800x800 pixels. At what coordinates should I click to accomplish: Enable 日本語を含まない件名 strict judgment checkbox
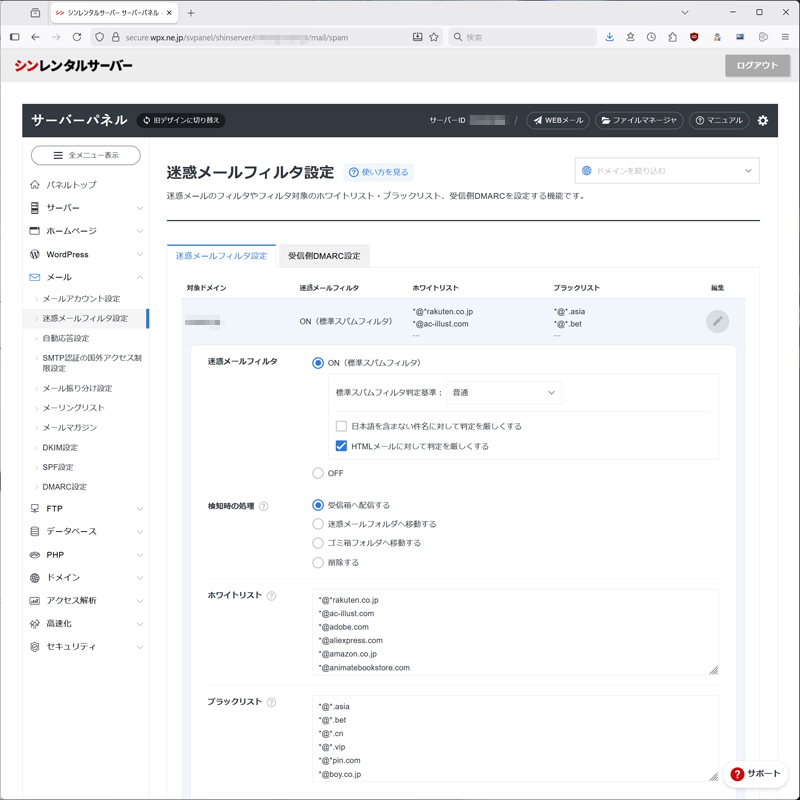pyautogui.click(x=342, y=426)
